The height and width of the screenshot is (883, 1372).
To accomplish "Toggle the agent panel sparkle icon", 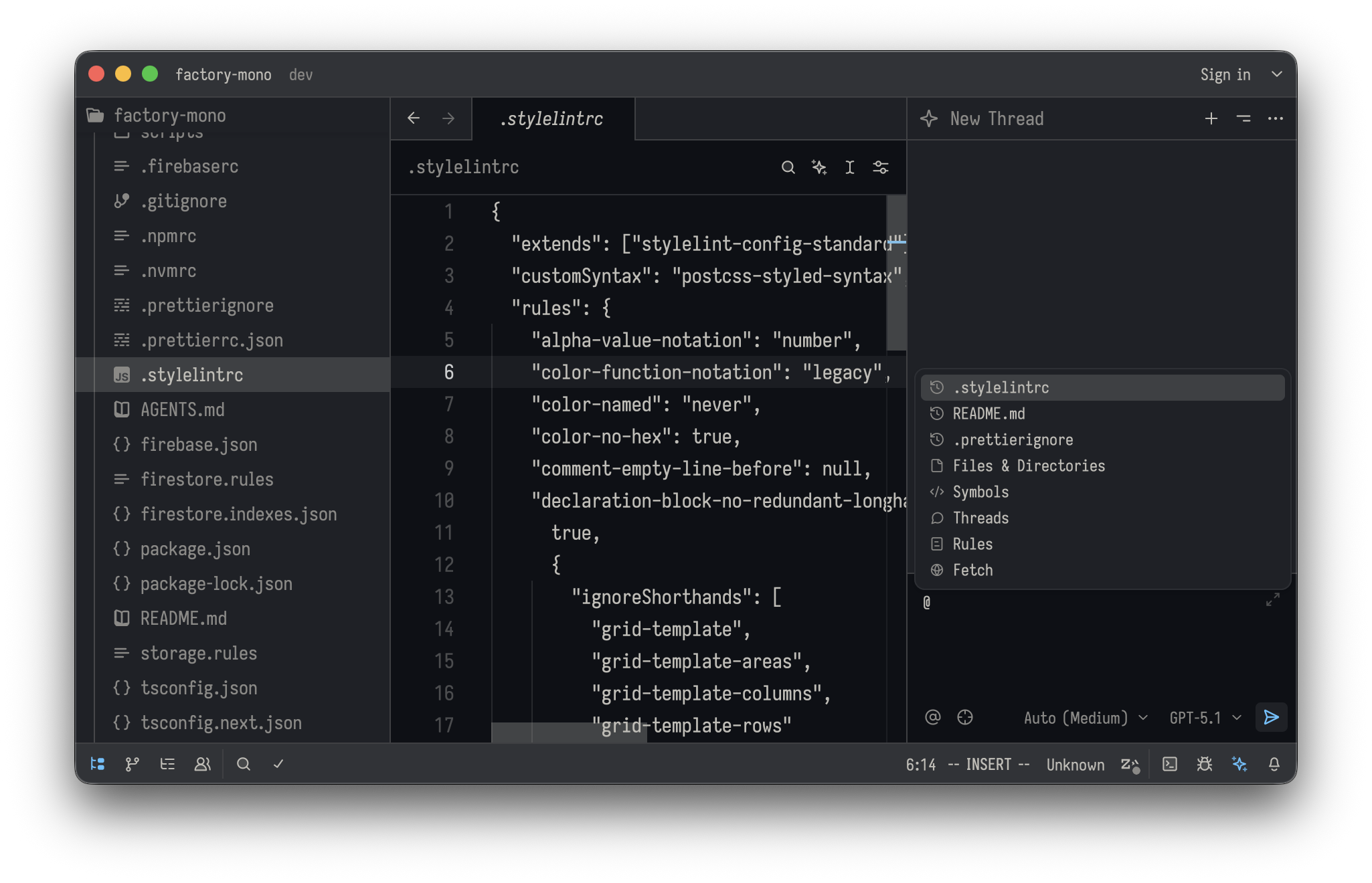I will (x=1239, y=764).
